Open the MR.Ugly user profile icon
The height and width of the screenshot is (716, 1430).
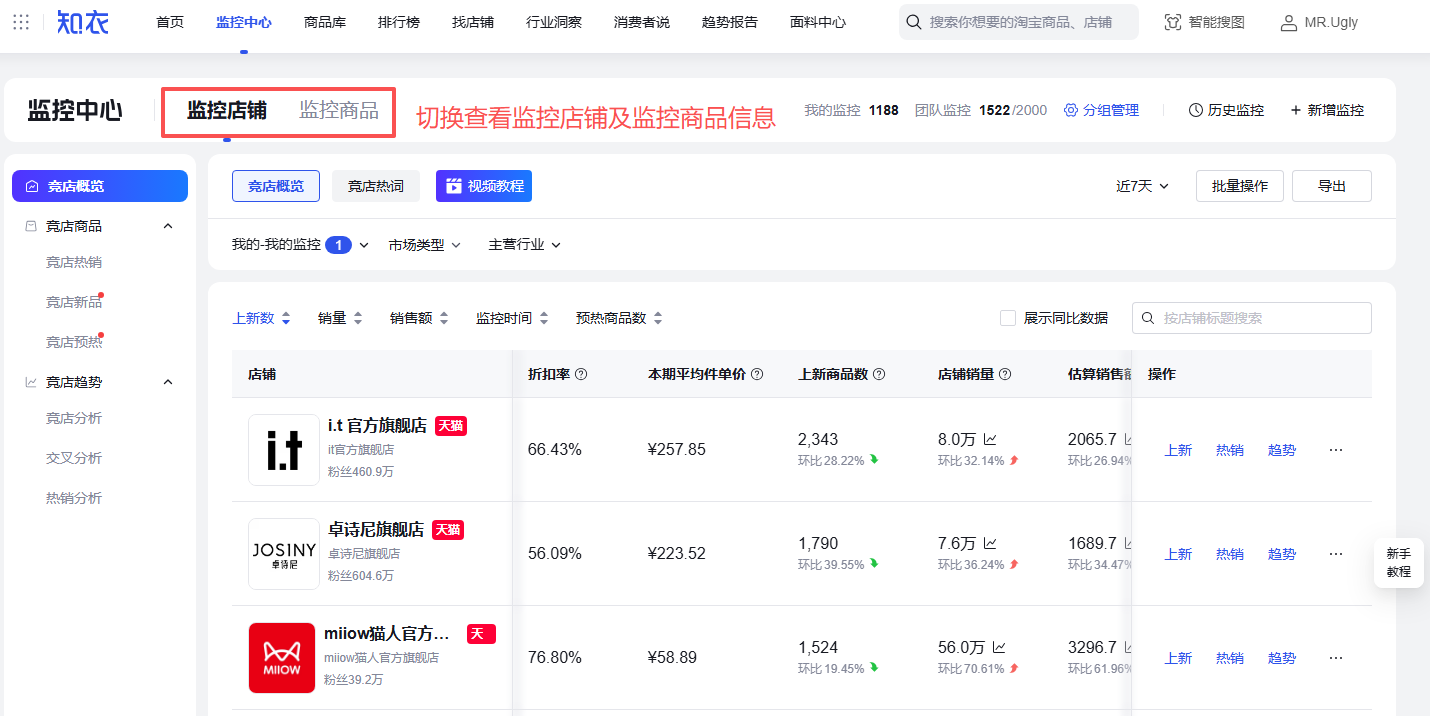pos(1289,22)
